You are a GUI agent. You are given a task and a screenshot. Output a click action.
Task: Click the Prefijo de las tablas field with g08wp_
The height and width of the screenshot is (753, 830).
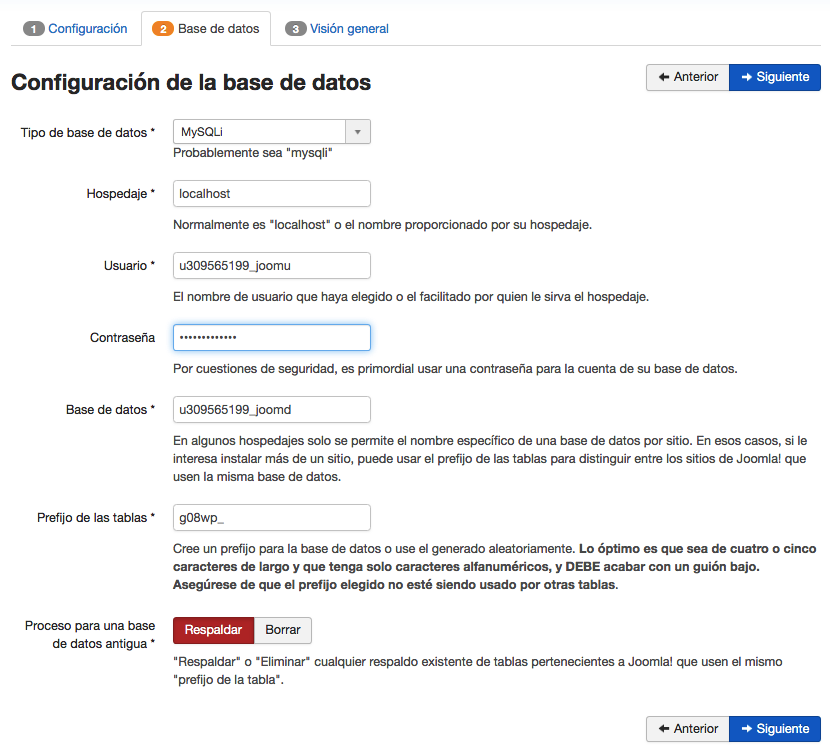click(x=271, y=517)
